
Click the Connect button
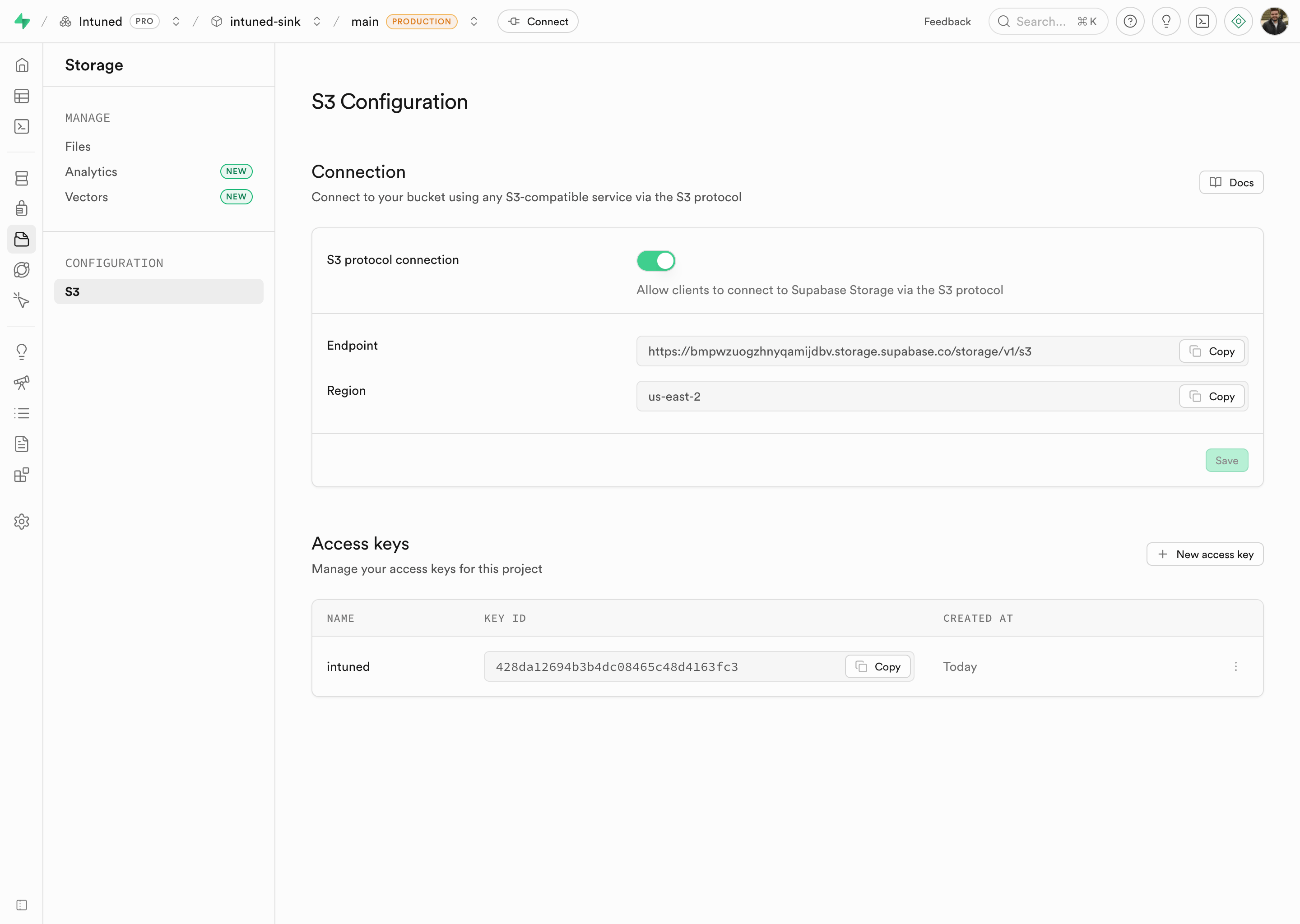tap(538, 22)
